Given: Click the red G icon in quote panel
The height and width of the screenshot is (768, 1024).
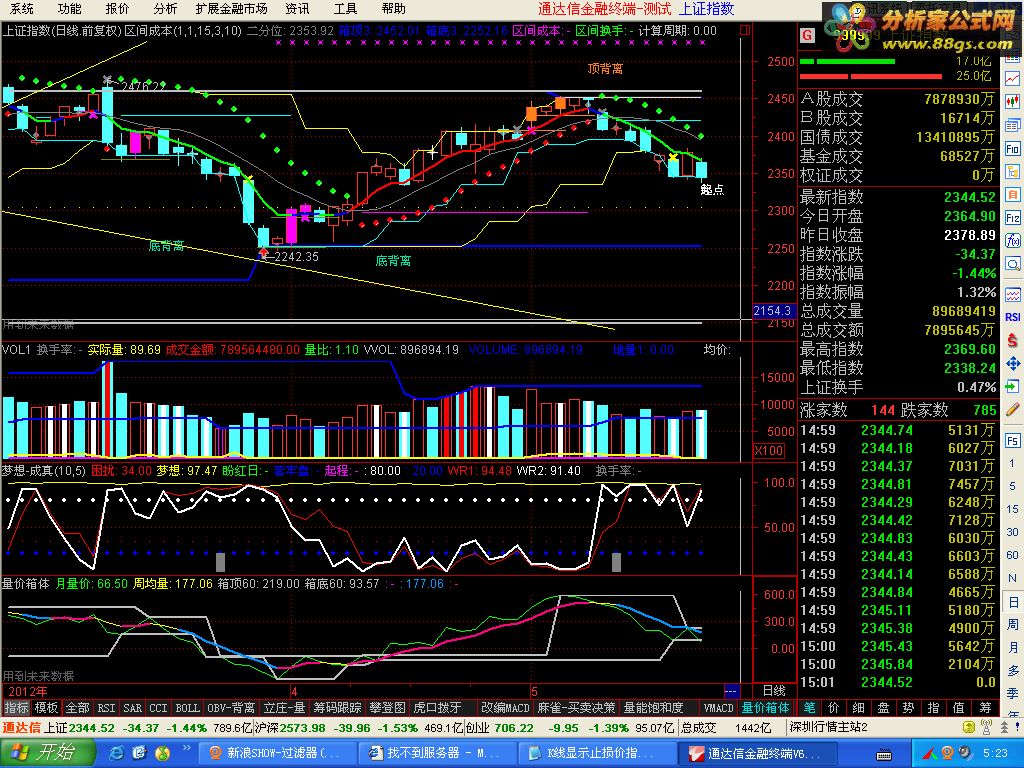Looking at the screenshot, I should [x=807, y=35].
